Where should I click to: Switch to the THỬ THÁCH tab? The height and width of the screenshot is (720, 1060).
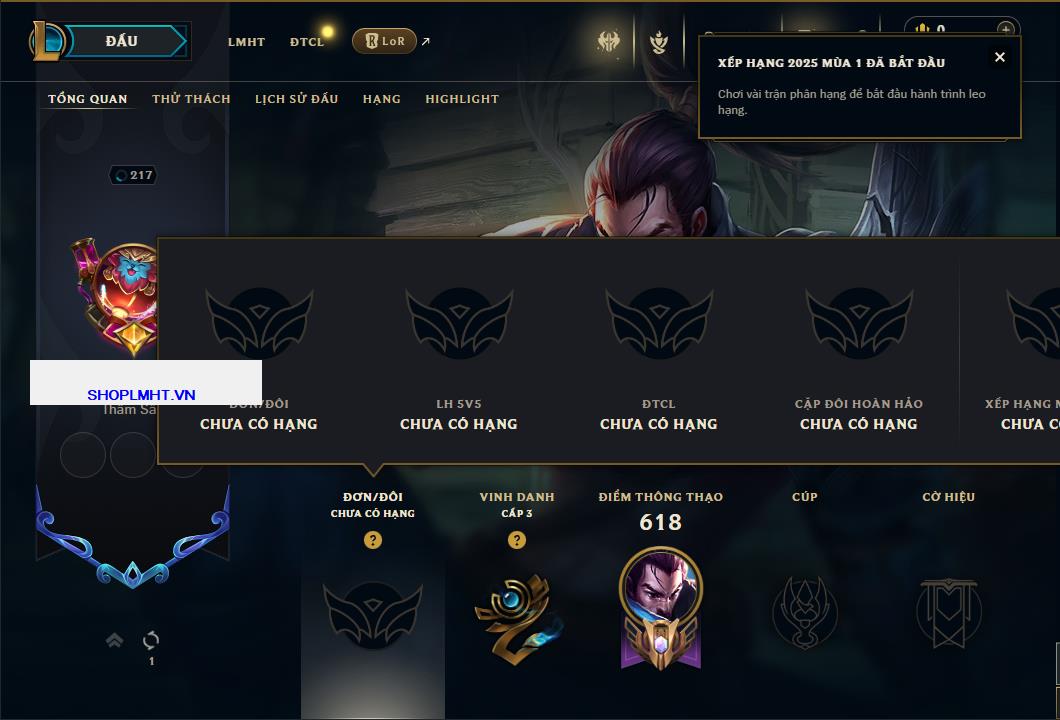coord(191,99)
